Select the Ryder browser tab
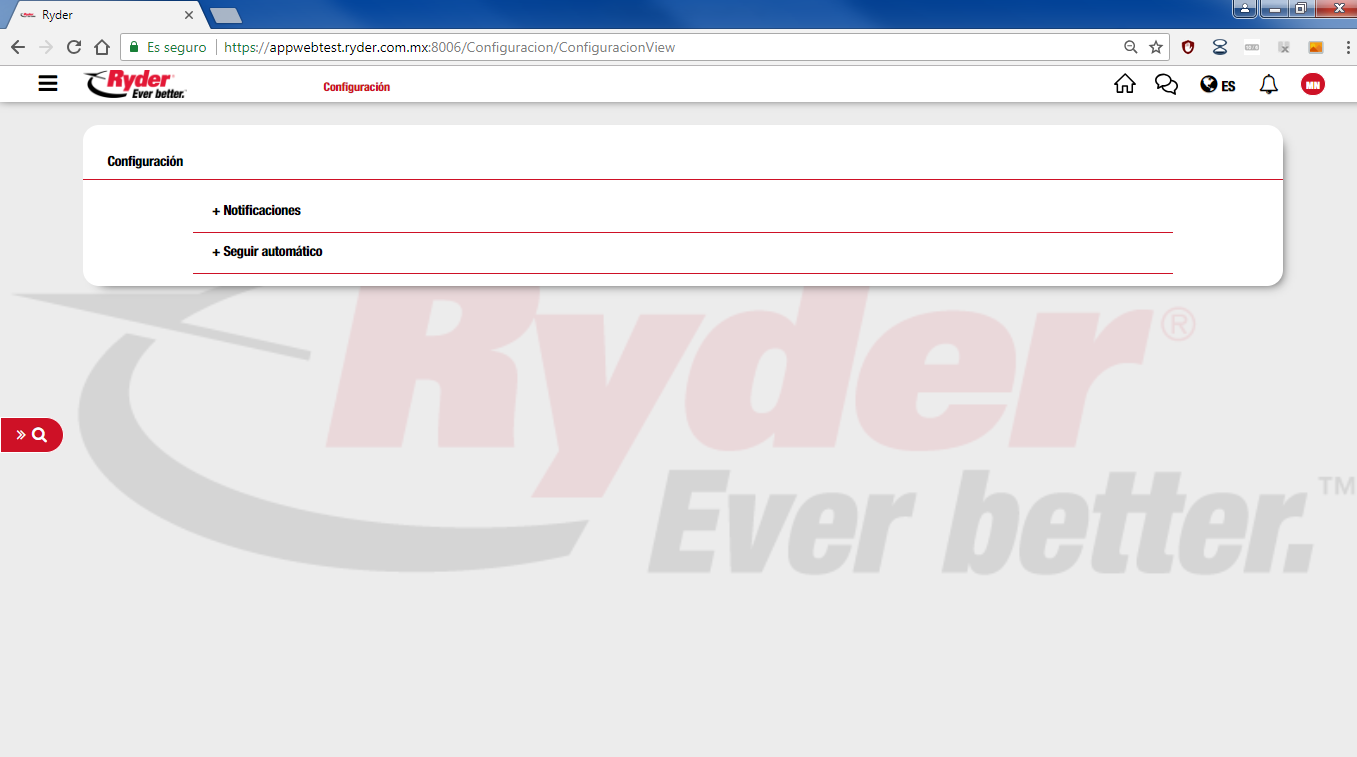This screenshot has width=1357, height=757. pyautogui.click(x=100, y=15)
